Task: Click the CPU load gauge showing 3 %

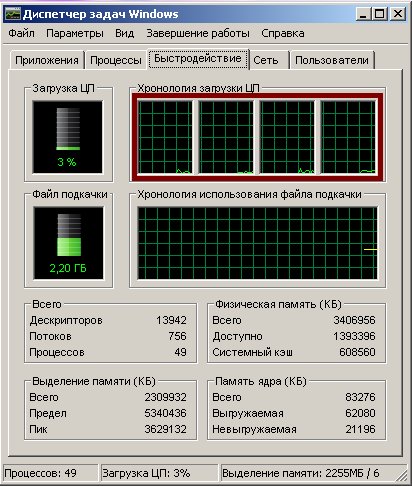Action: (x=68, y=137)
